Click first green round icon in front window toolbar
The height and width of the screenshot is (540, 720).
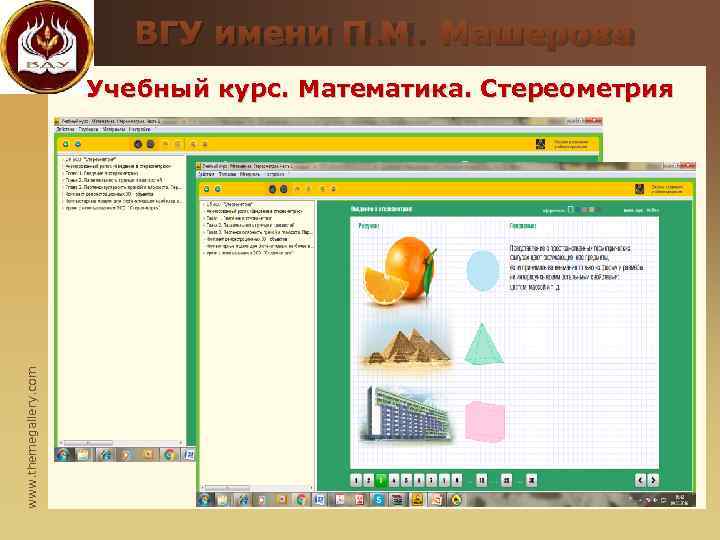pos(207,189)
